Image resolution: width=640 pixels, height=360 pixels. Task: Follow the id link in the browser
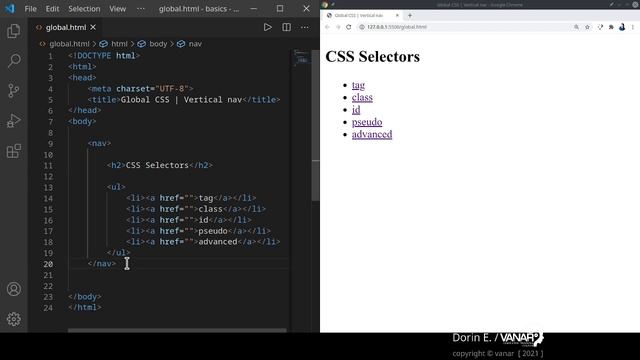coord(356,109)
